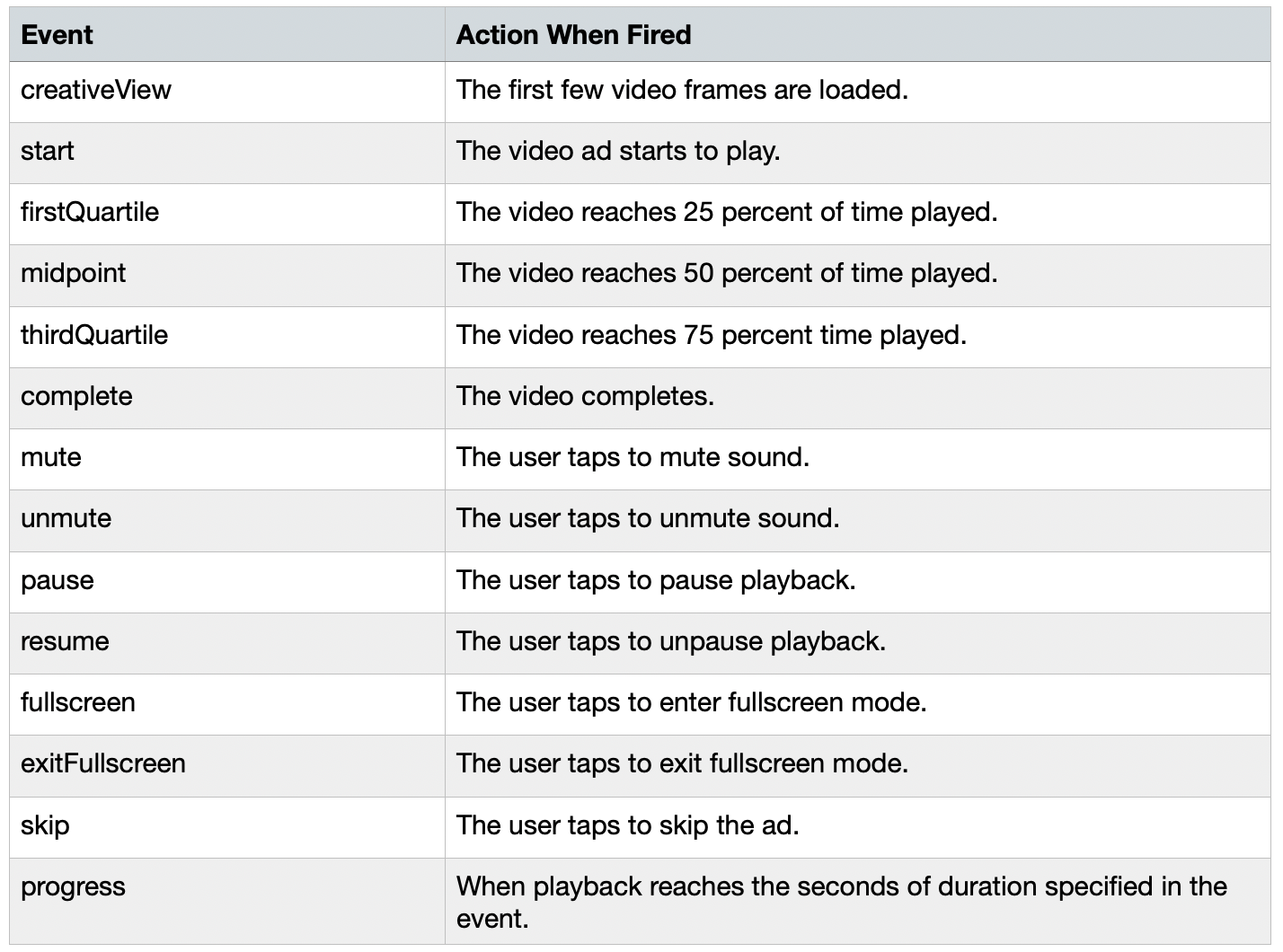
Task: Click the "Event" column header
Action: point(57,35)
